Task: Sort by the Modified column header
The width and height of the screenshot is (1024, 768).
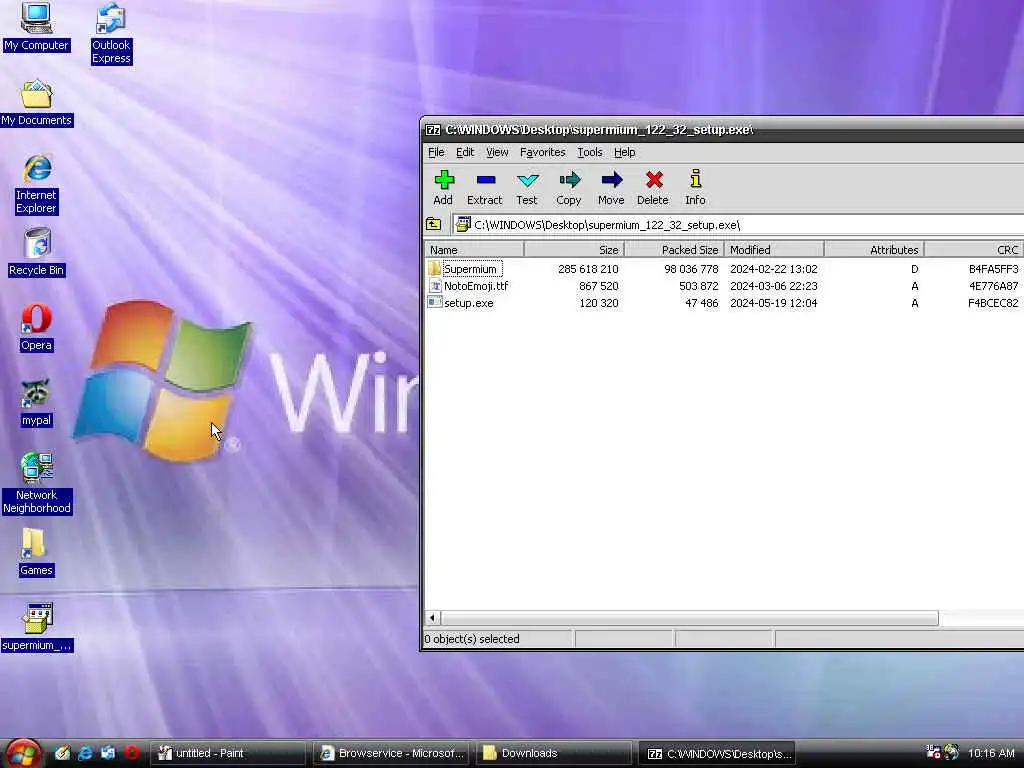Action: click(775, 250)
